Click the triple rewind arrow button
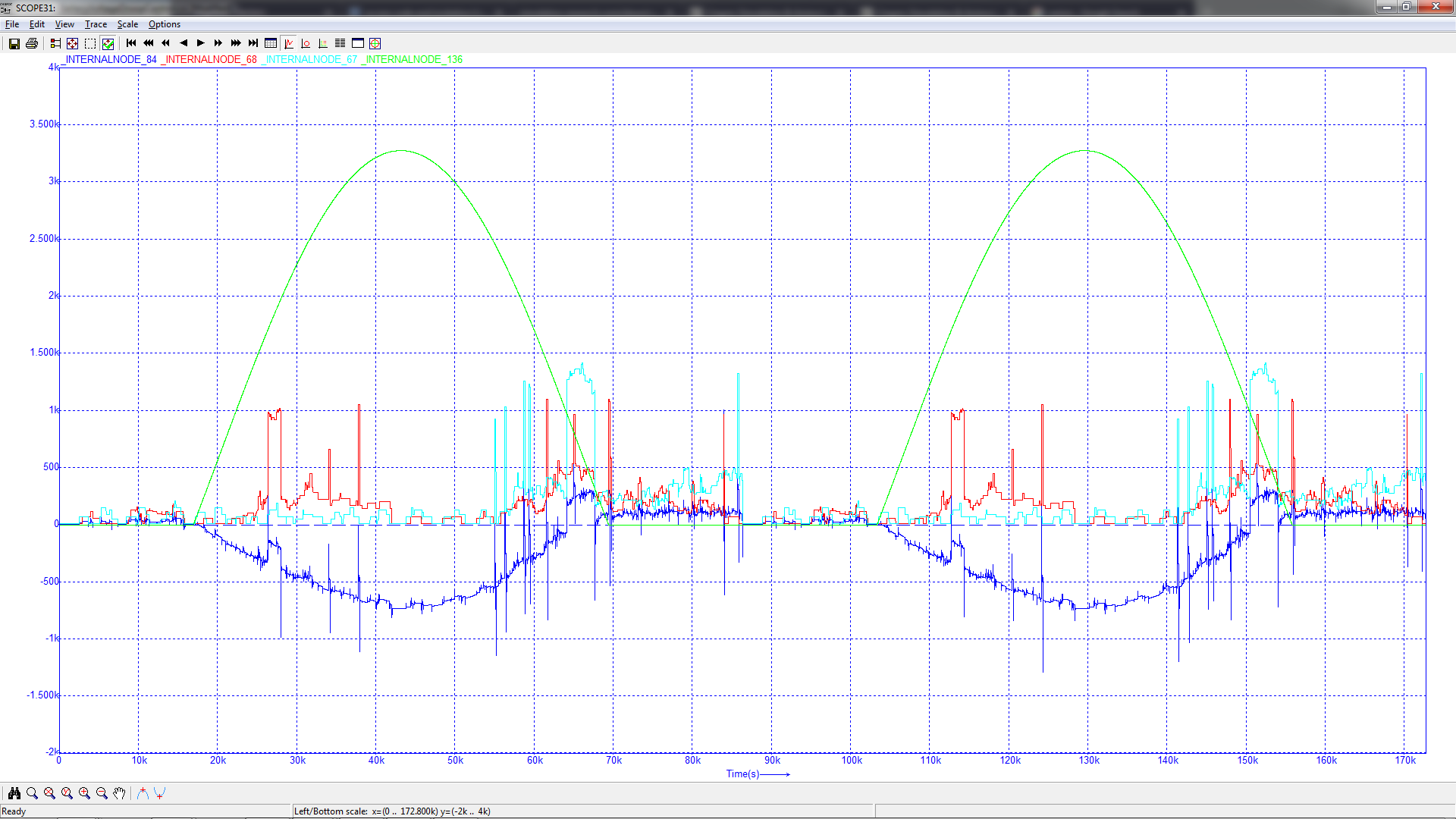The height and width of the screenshot is (819, 1456). pyautogui.click(x=149, y=43)
